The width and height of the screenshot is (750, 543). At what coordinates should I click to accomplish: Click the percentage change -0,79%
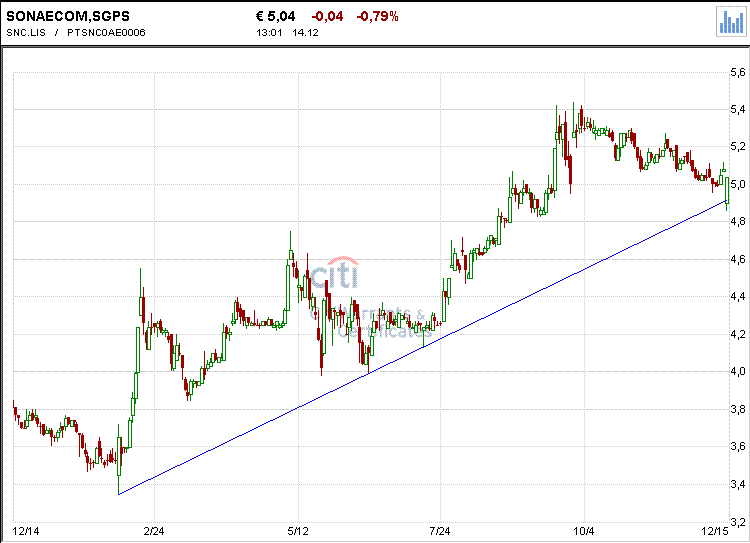point(377,16)
